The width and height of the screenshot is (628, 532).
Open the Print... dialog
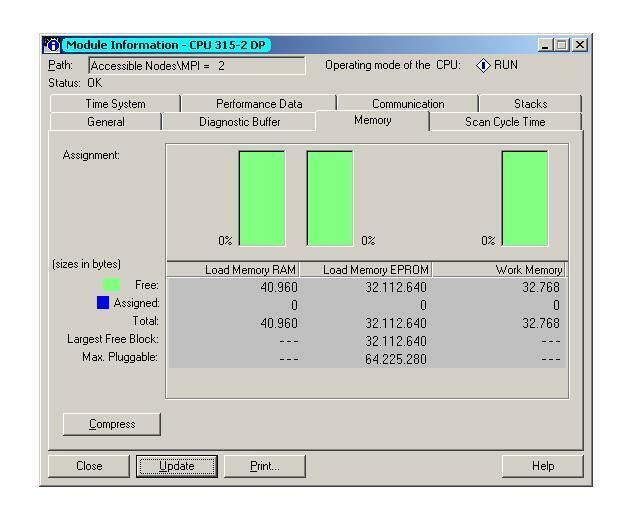(x=265, y=466)
